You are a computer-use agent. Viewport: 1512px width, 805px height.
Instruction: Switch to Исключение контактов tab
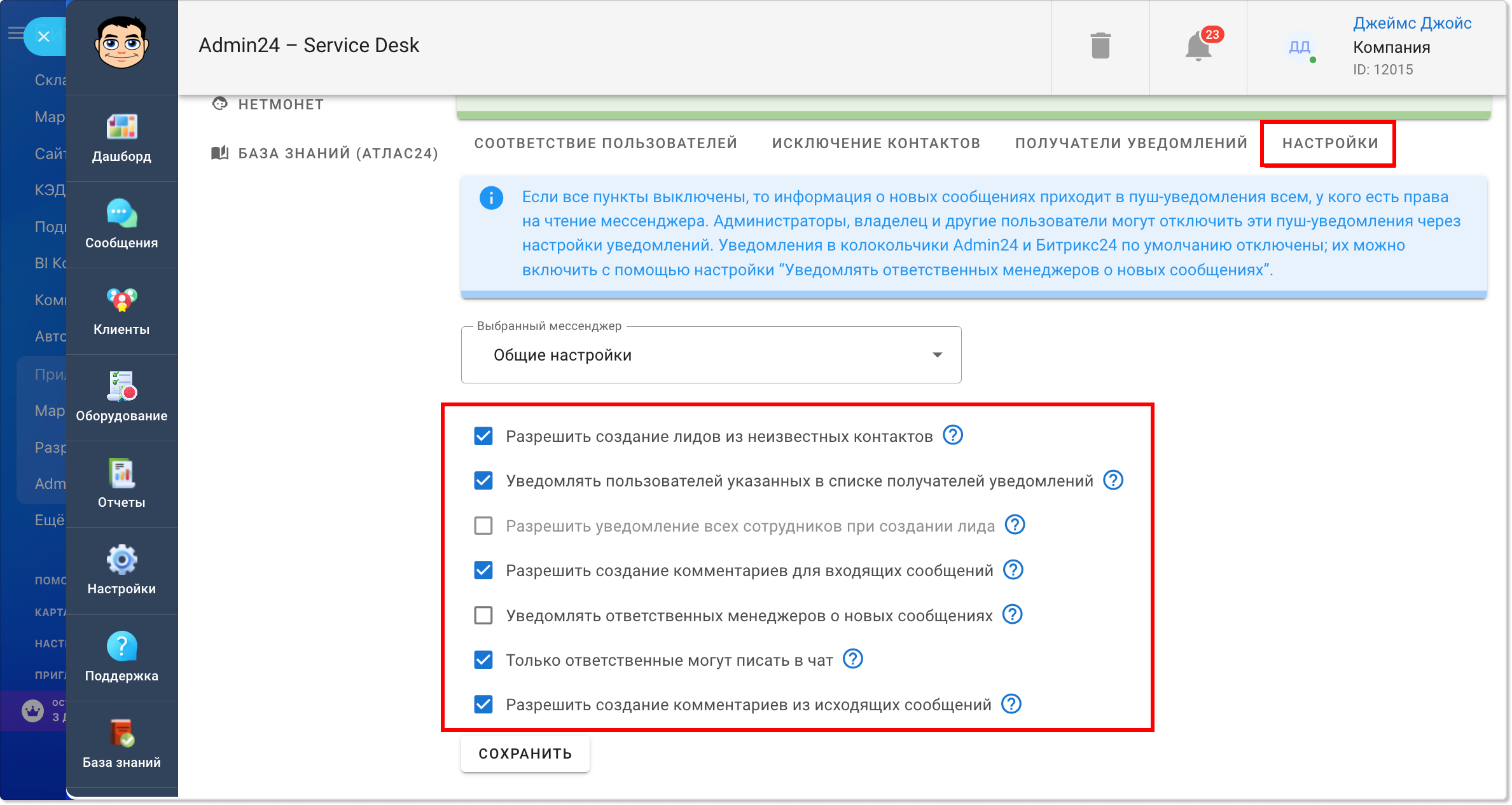coord(876,143)
